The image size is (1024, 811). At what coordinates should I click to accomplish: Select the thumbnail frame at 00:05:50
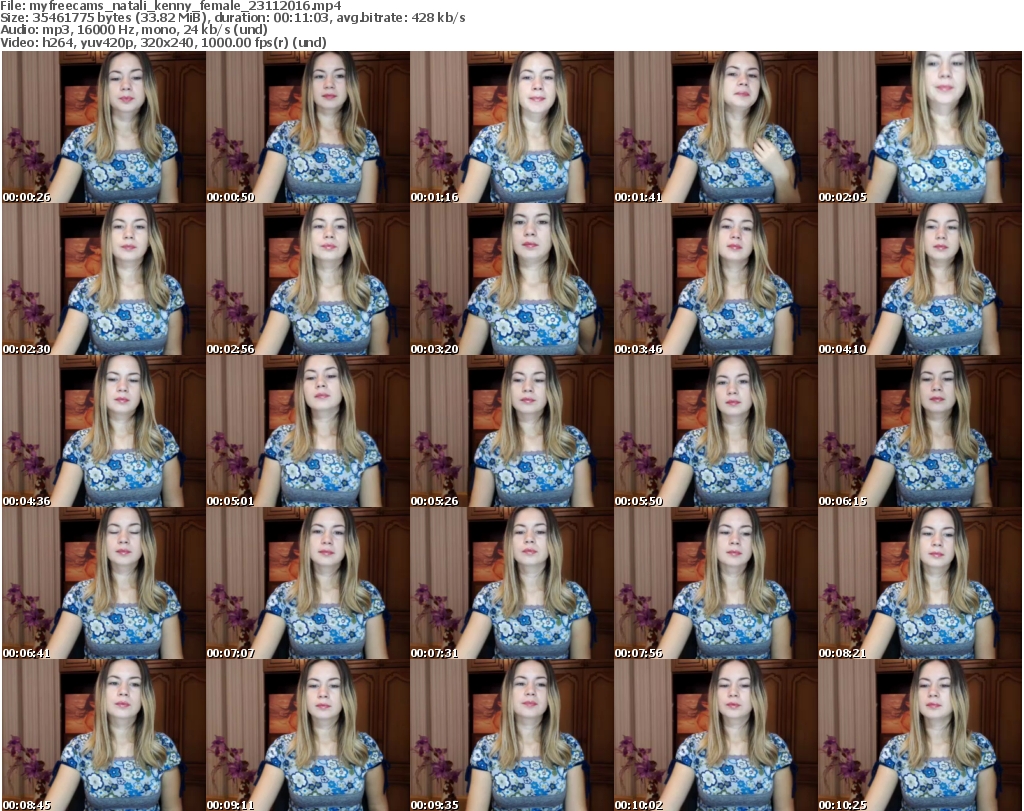click(x=716, y=431)
